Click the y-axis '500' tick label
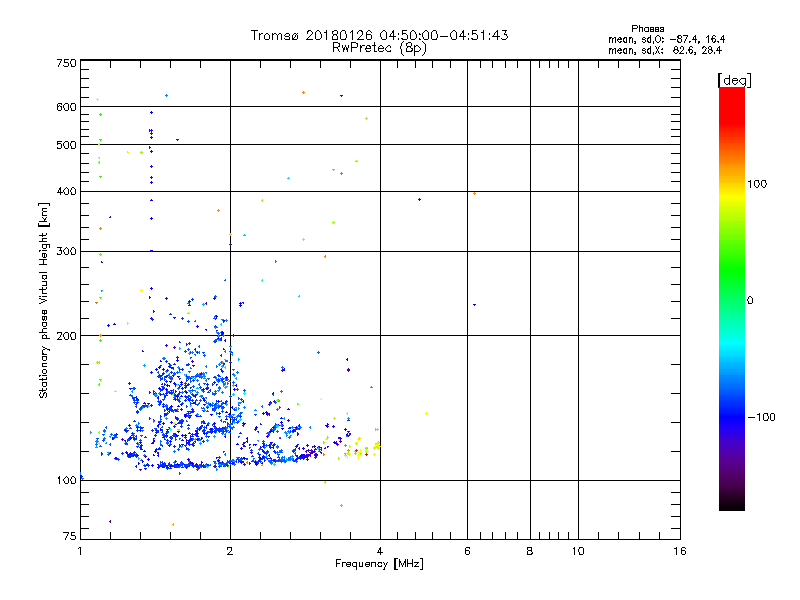 tap(66, 145)
